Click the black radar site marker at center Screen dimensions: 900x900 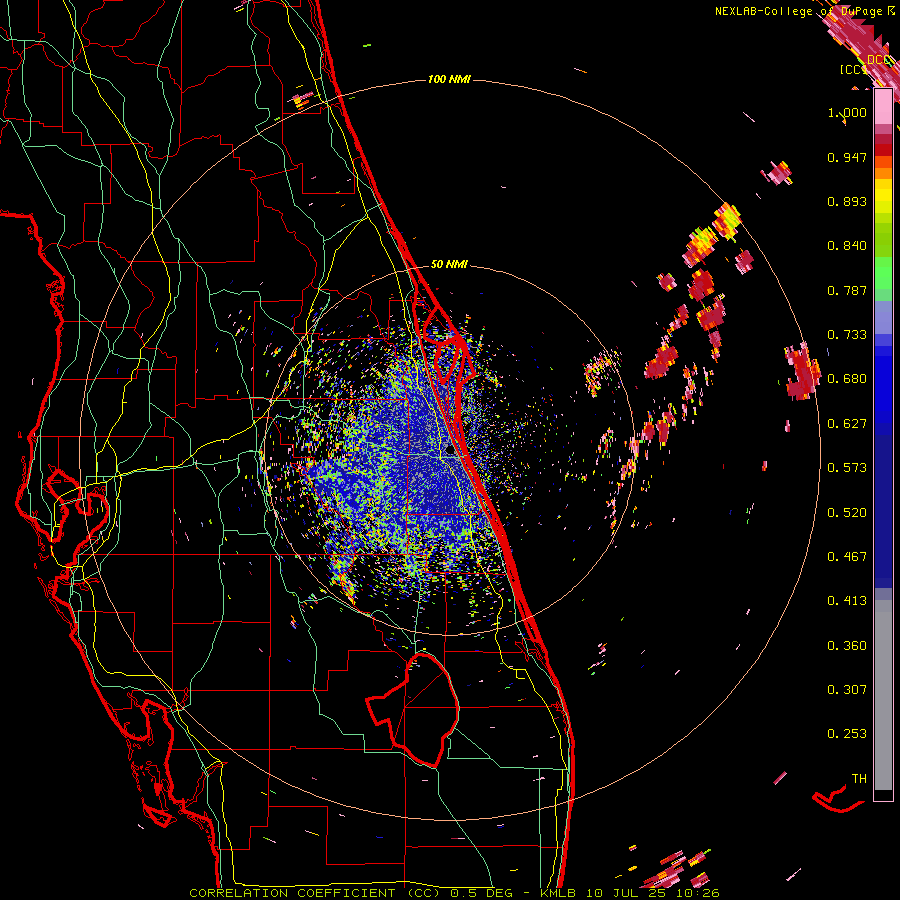tap(450, 450)
